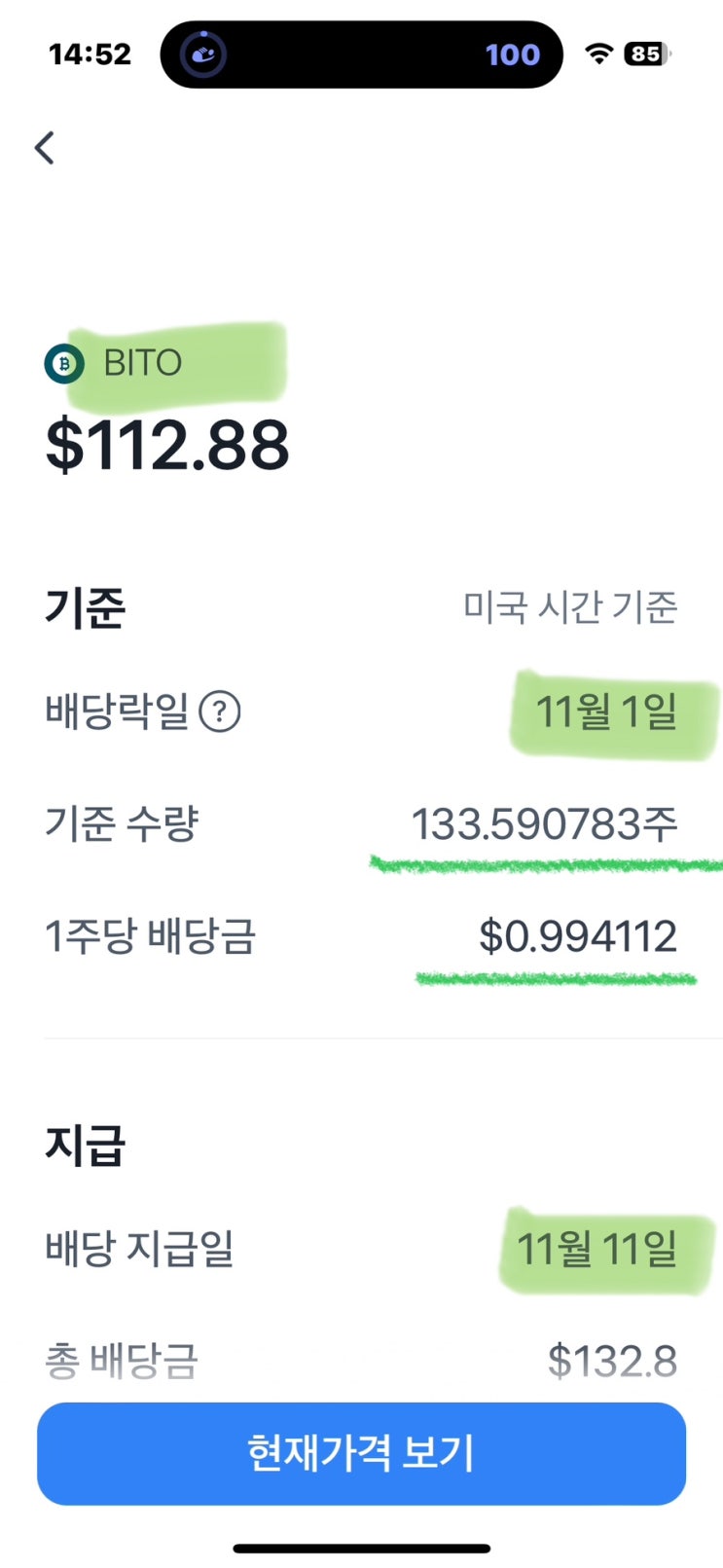Select the 11월 11일 payment date
Viewport: 723px width, 1568px height.
tap(596, 1249)
